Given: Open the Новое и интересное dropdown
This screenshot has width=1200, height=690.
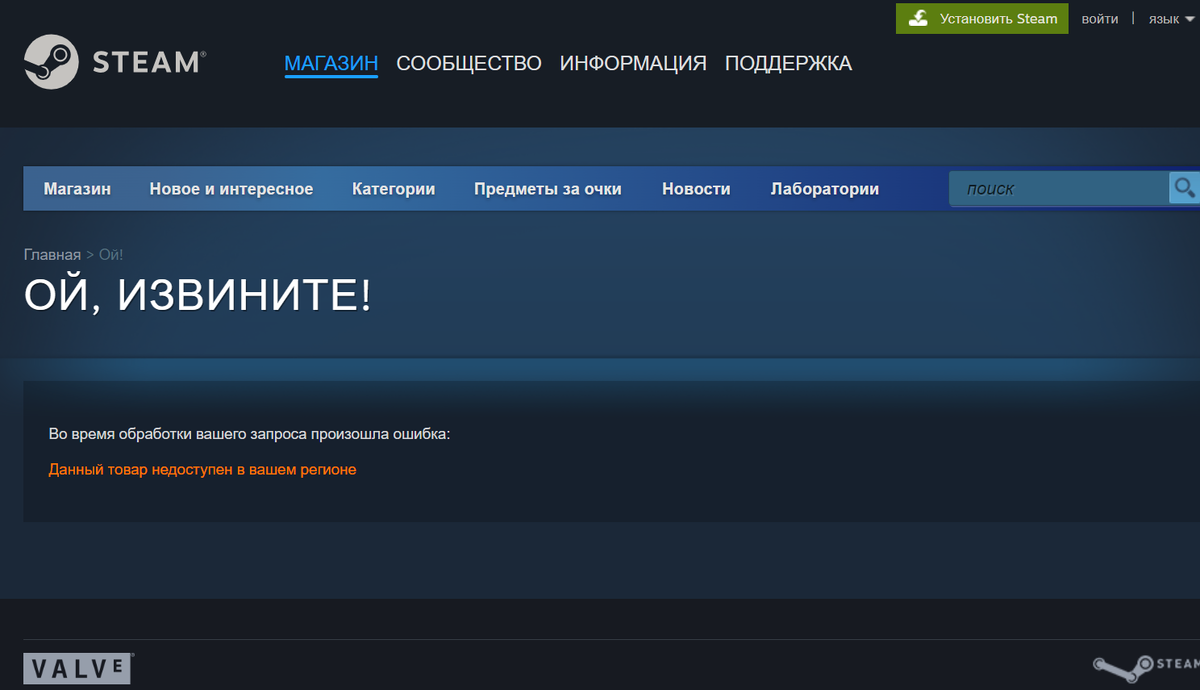Looking at the screenshot, I should [x=231, y=188].
